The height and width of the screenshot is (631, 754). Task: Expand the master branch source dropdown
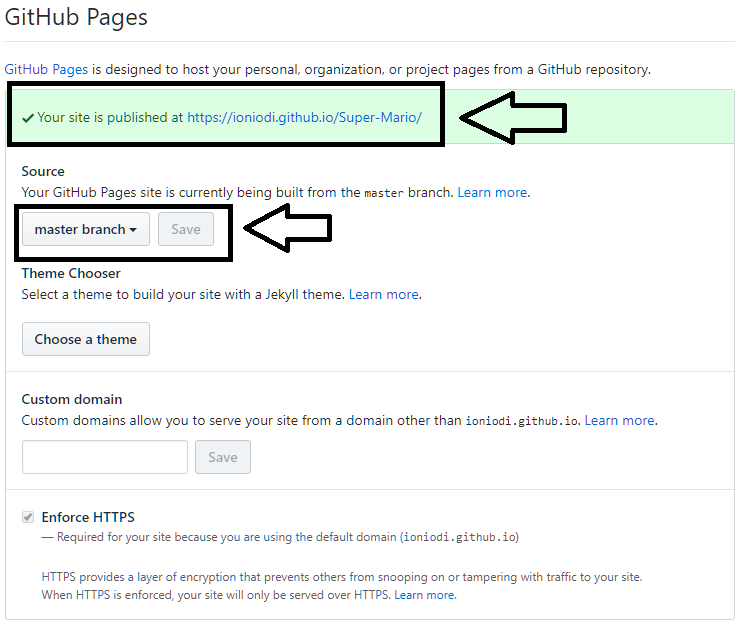point(86,229)
